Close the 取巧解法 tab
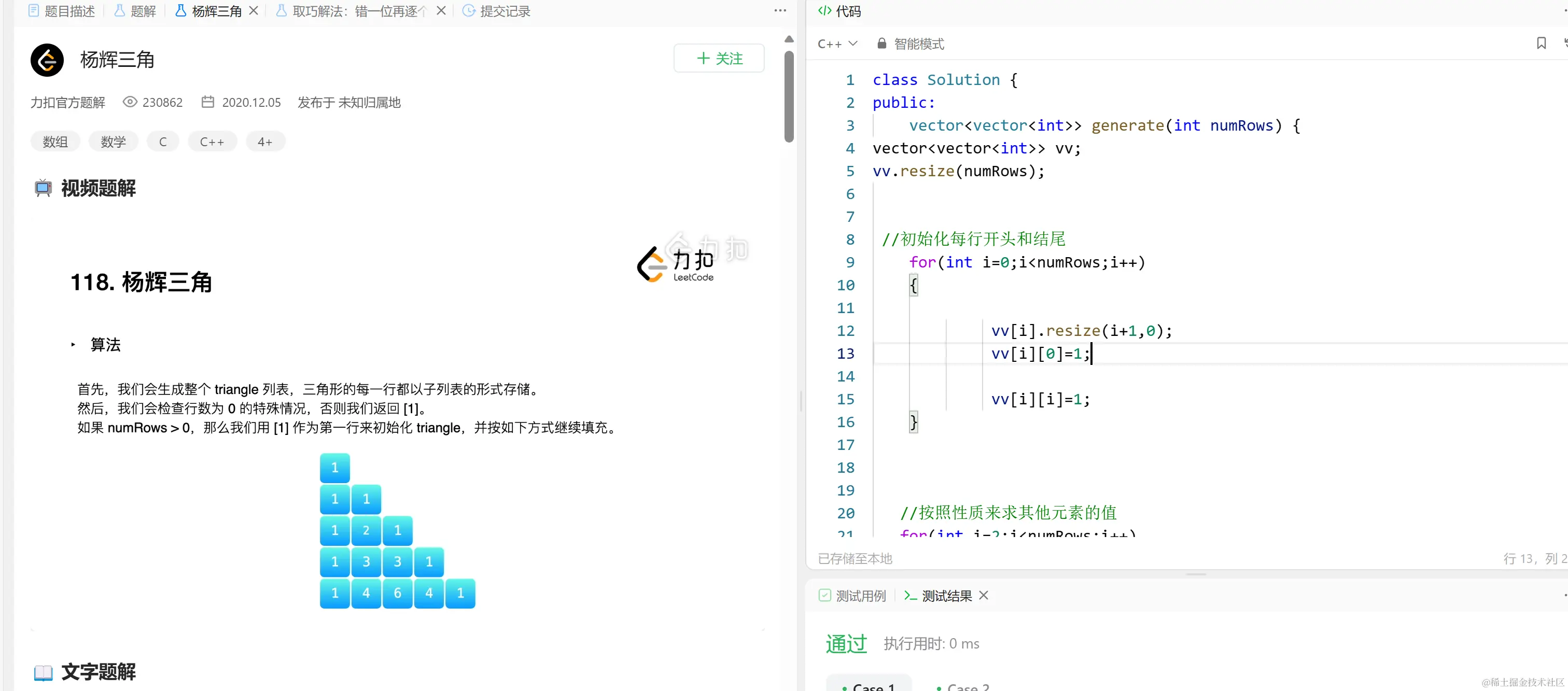The image size is (1568, 691). (x=441, y=10)
